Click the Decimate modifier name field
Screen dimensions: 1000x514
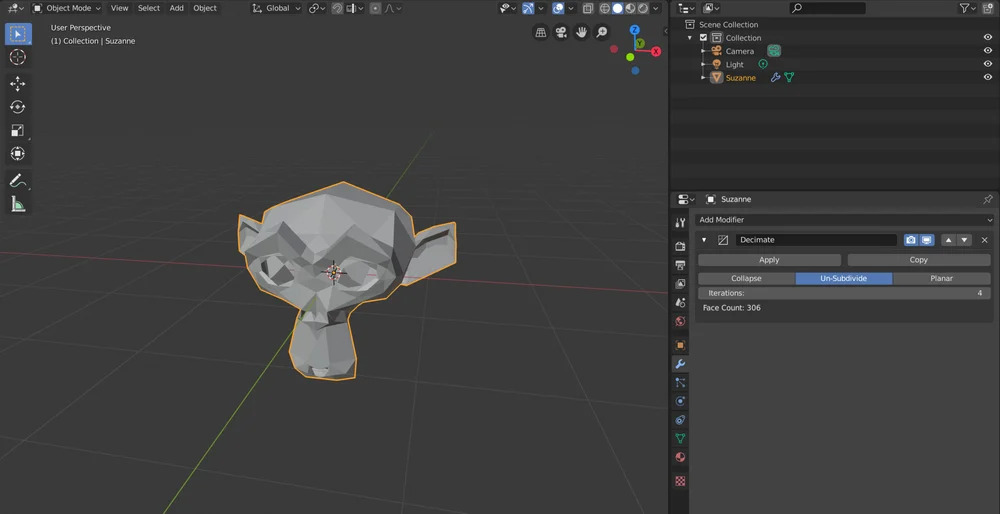point(816,240)
